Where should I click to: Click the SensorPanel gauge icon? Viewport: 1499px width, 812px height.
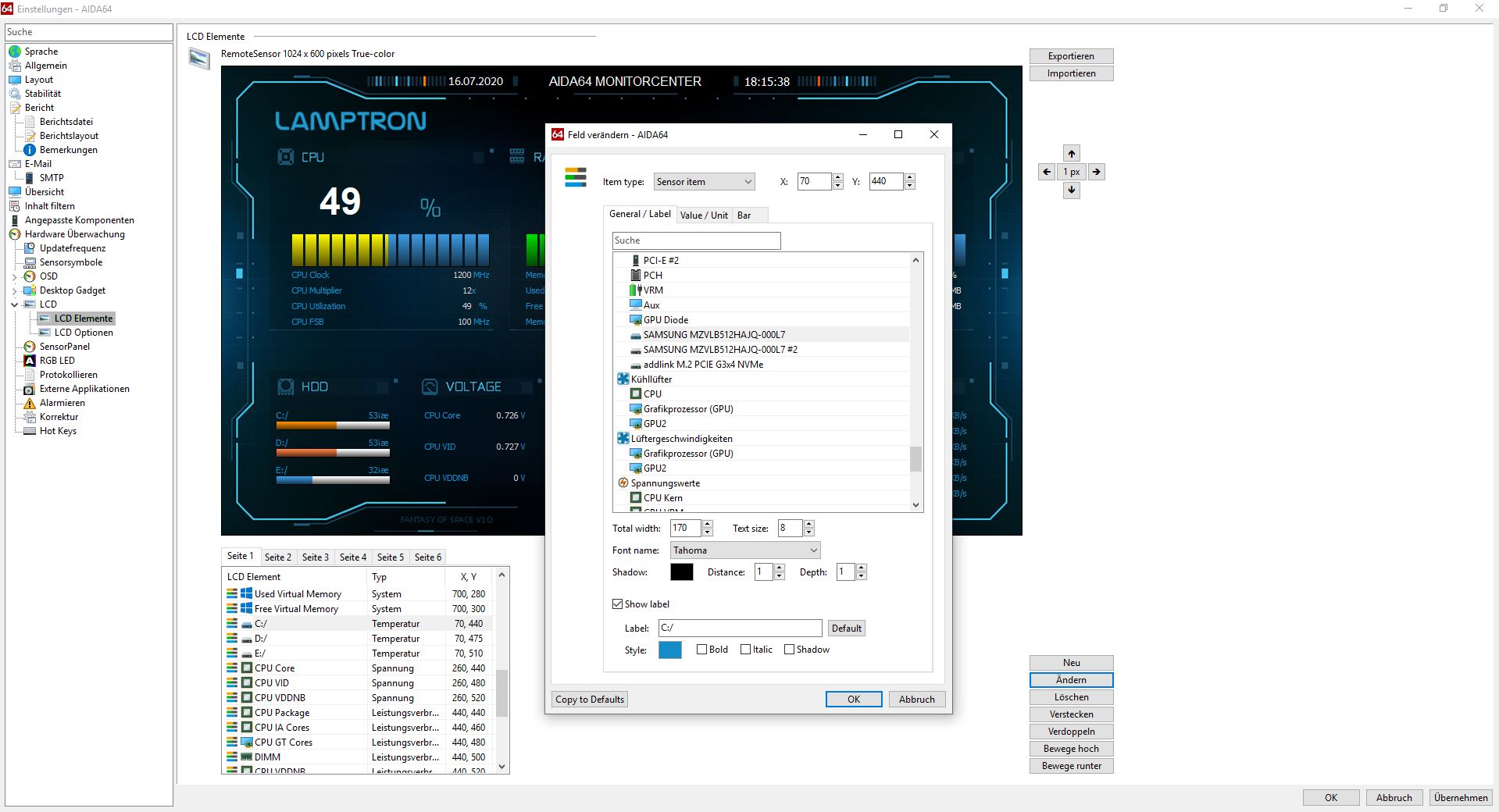point(30,347)
